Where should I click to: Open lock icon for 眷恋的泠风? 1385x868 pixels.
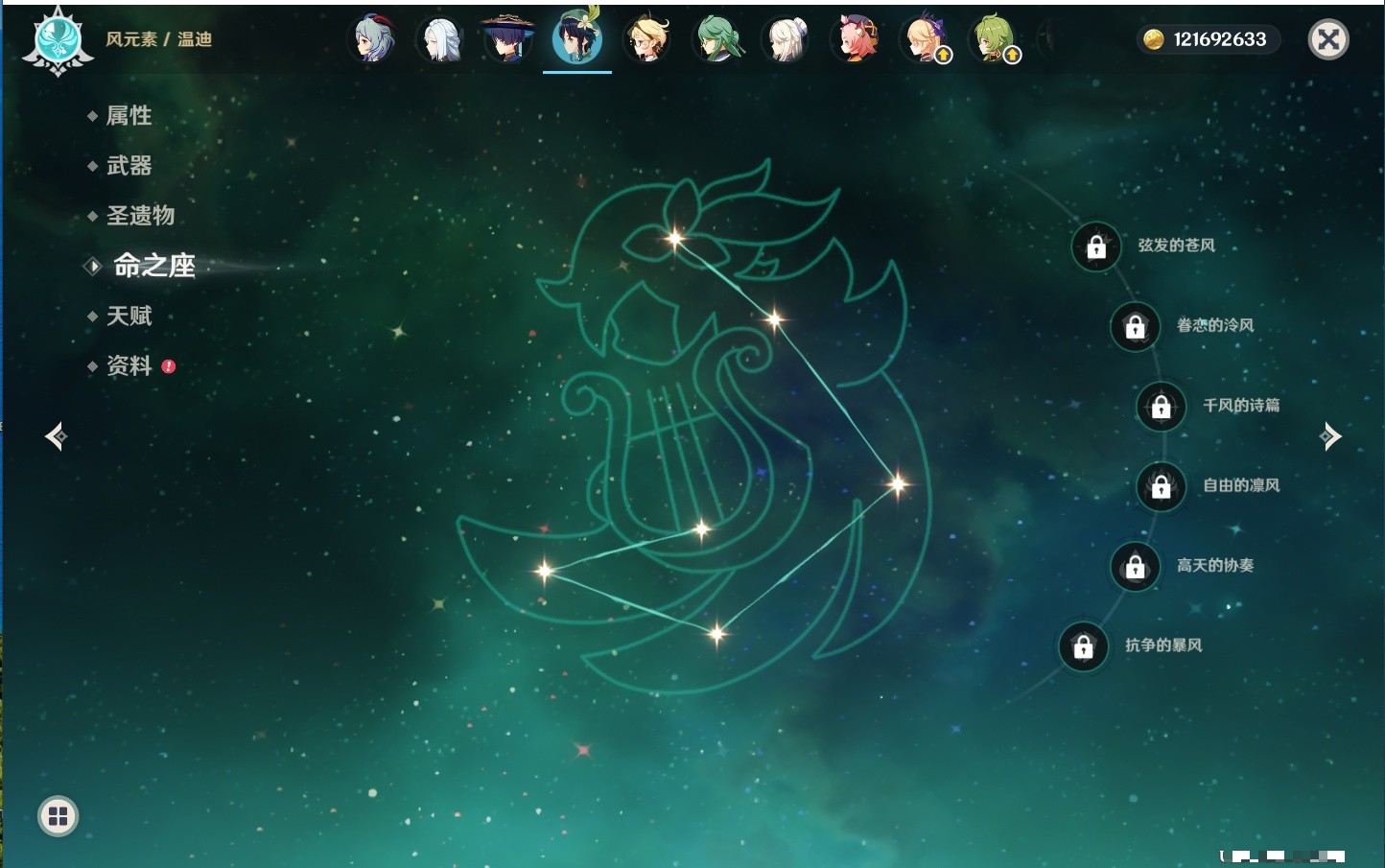[1136, 327]
